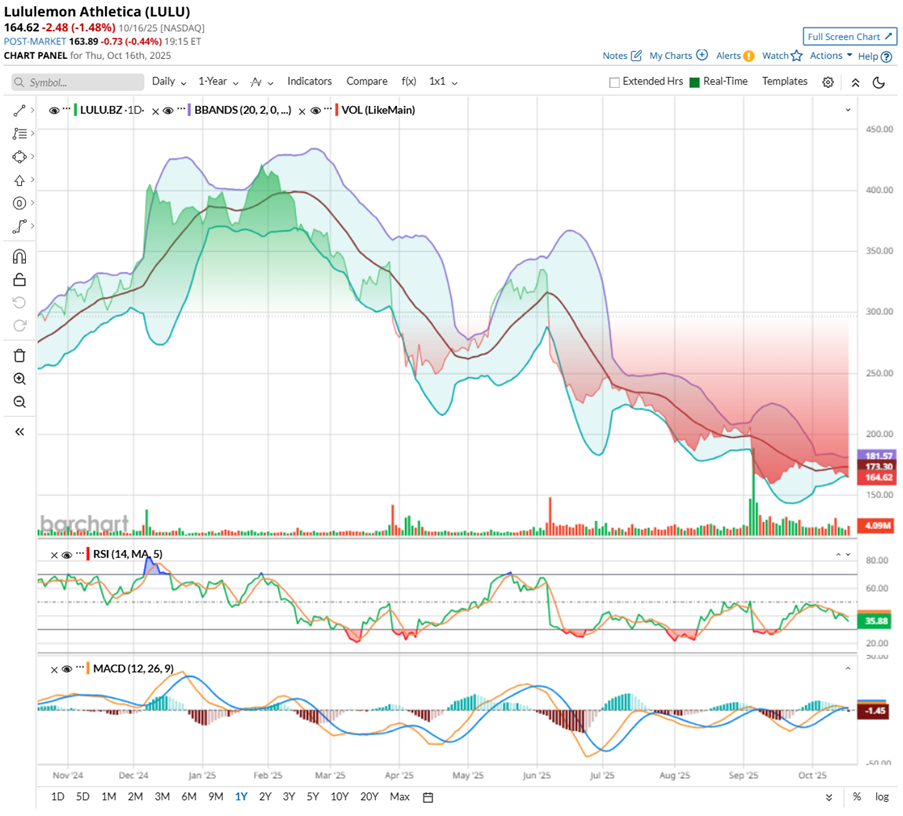Image resolution: width=903 pixels, height=816 pixels.
Task: Toggle percent scale button
Action: 857,797
